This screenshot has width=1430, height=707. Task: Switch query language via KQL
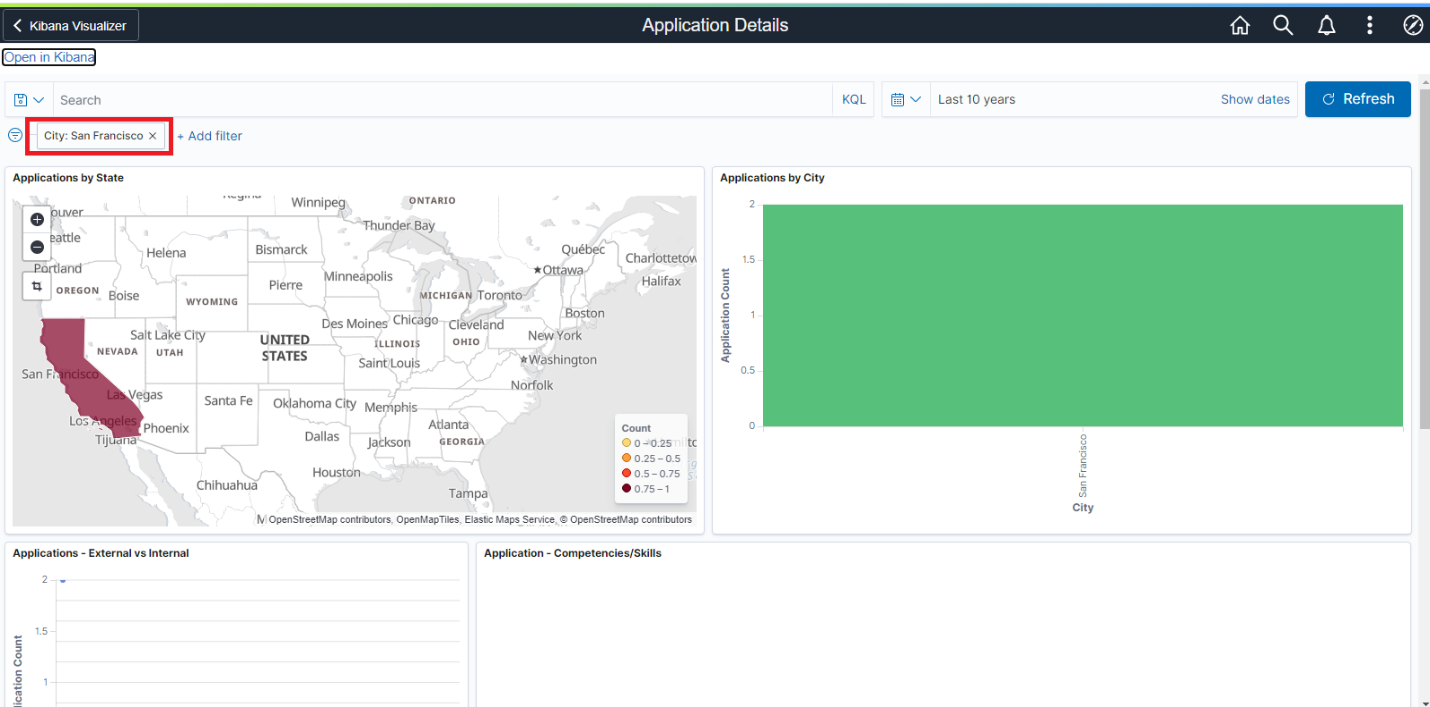(x=853, y=100)
